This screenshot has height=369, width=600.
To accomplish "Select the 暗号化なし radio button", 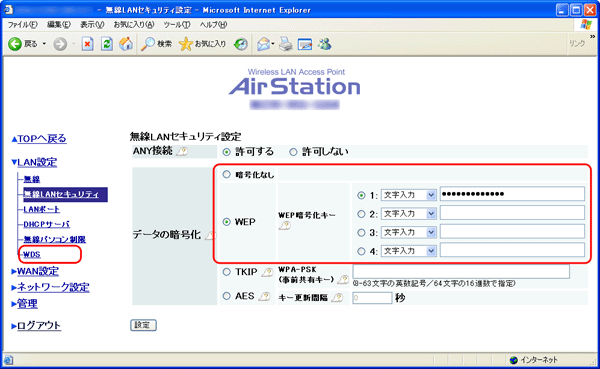I will [227, 175].
